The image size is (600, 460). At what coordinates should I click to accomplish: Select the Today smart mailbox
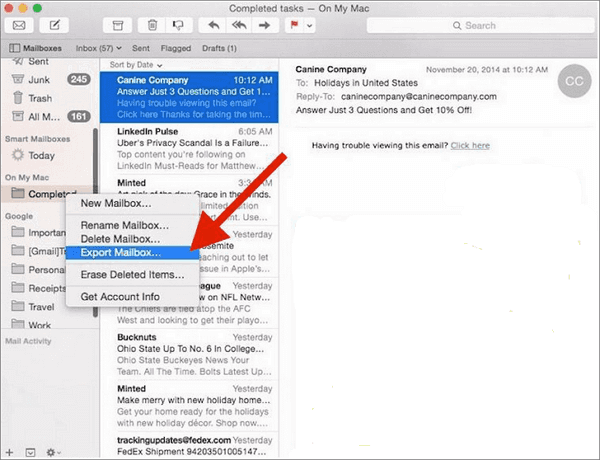[x=48, y=155]
